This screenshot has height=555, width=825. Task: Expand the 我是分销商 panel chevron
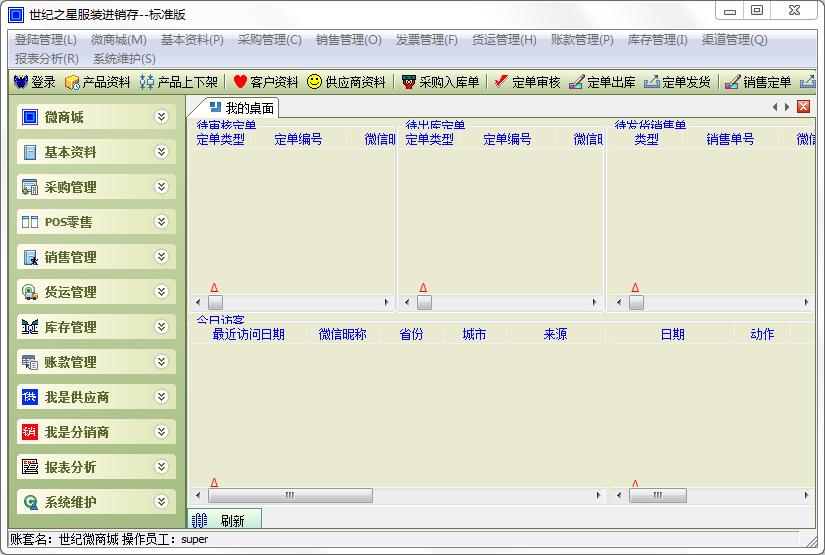point(162,431)
